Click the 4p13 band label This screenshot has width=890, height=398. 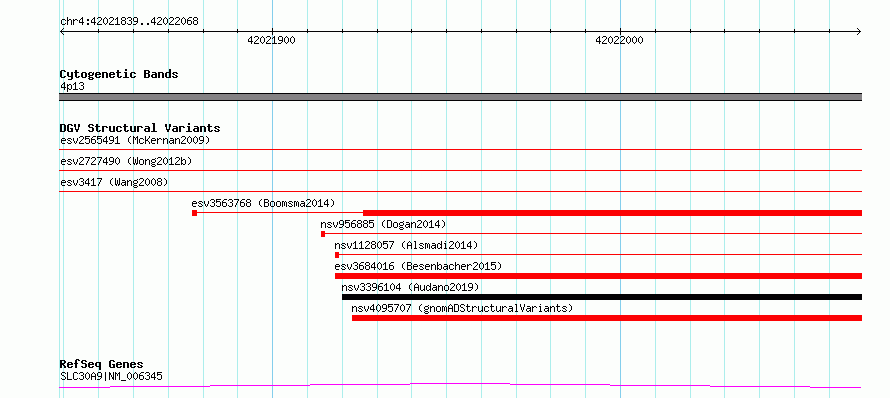pyautogui.click(x=73, y=87)
